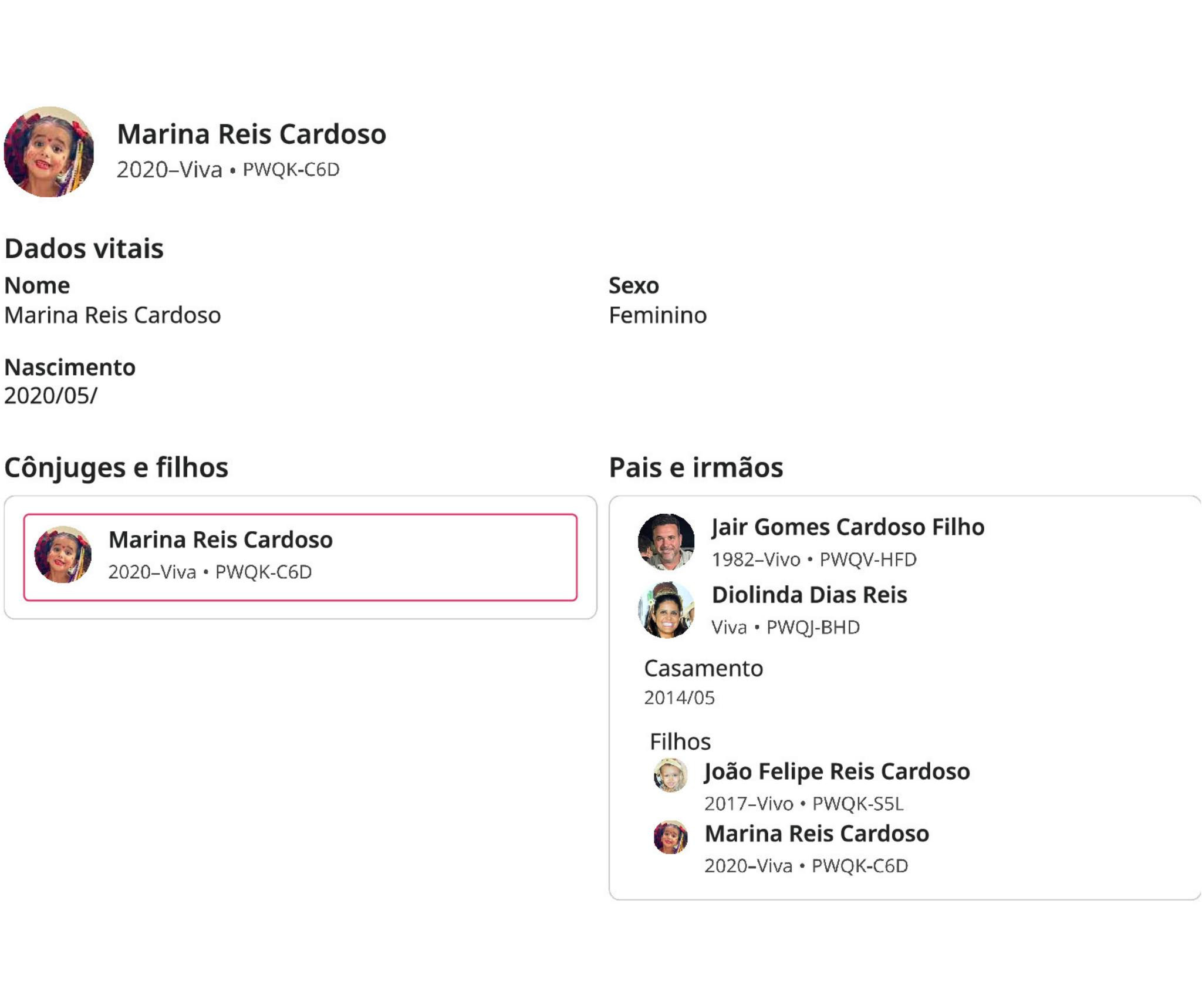Open Marina Reis Cardoso under Filhos
1202x1008 pixels.
(816, 834)
